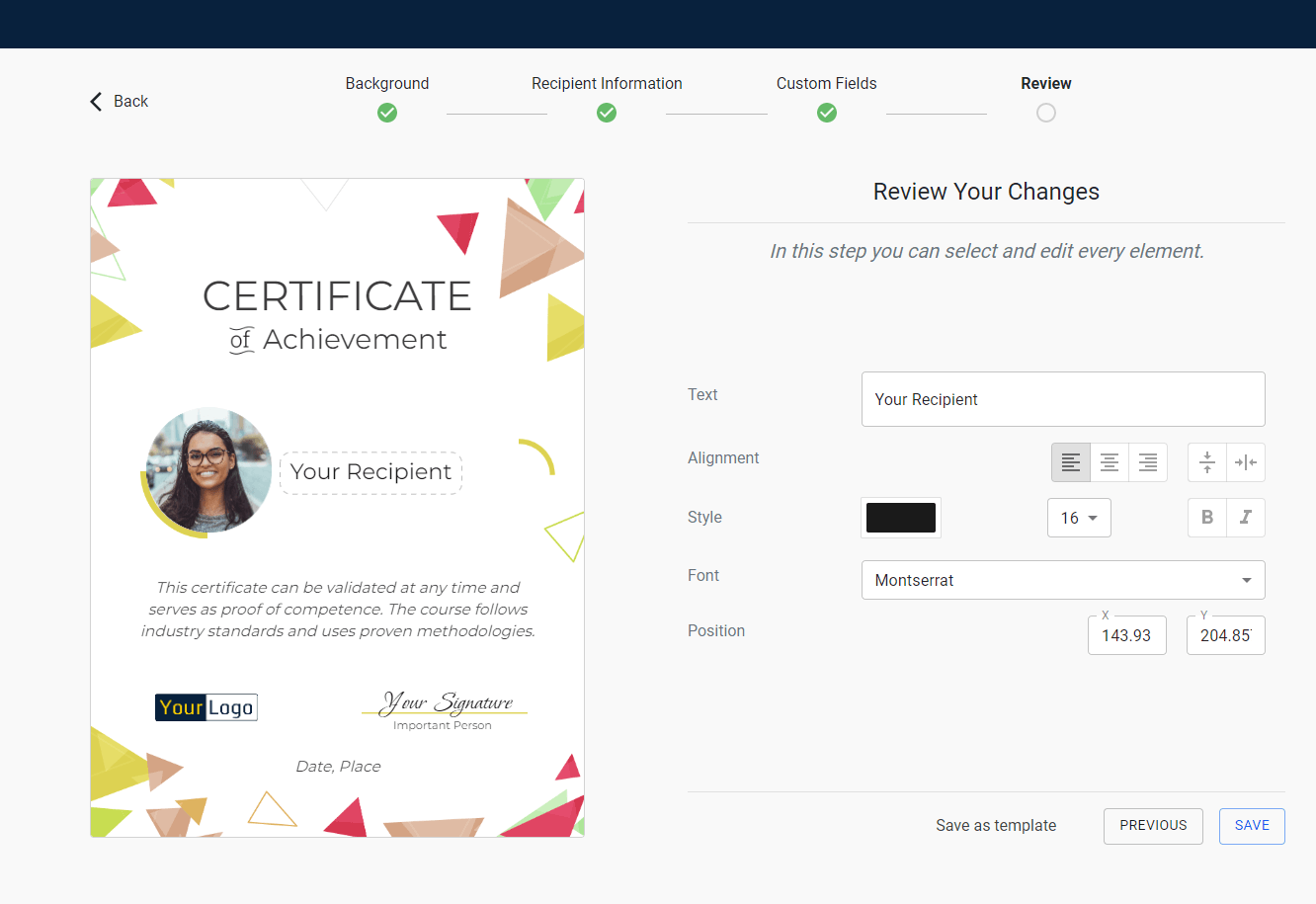
Task: Apply vertical centering to the text element
Action: 1206,461
